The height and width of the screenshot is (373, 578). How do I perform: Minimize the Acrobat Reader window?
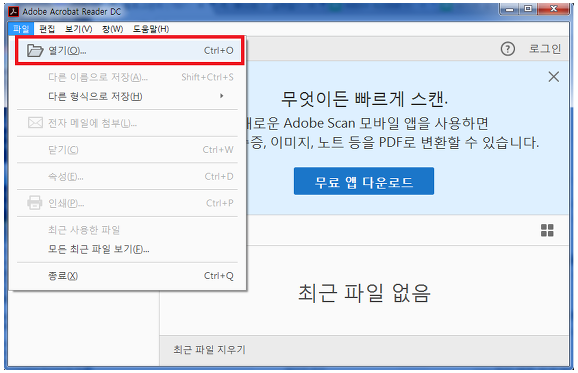[509, 9]
